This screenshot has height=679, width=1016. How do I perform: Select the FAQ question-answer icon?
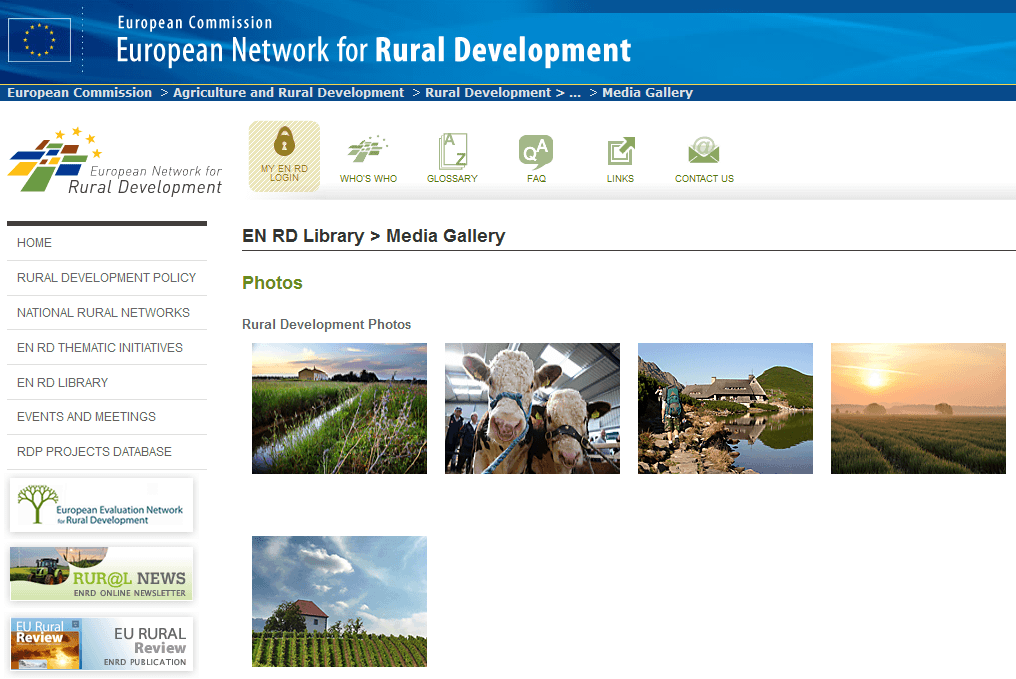click(x=536, y=155)
